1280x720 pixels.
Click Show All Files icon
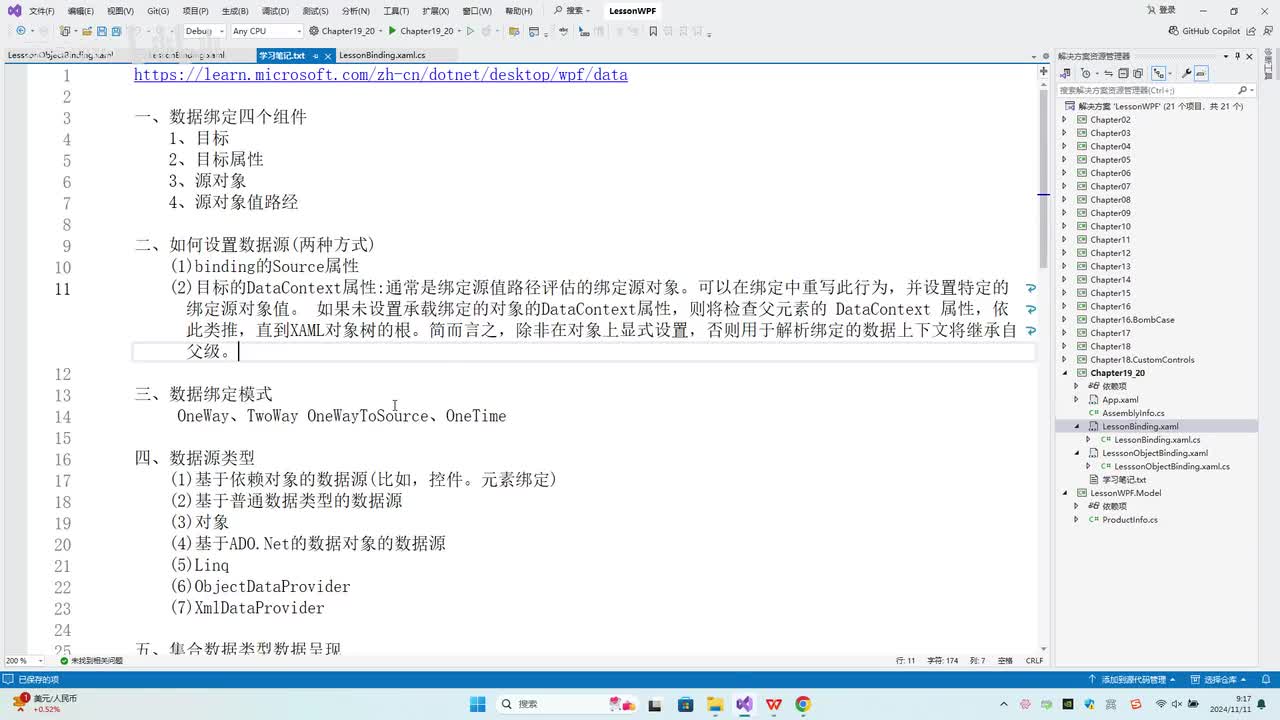(x=1138, y=73)
